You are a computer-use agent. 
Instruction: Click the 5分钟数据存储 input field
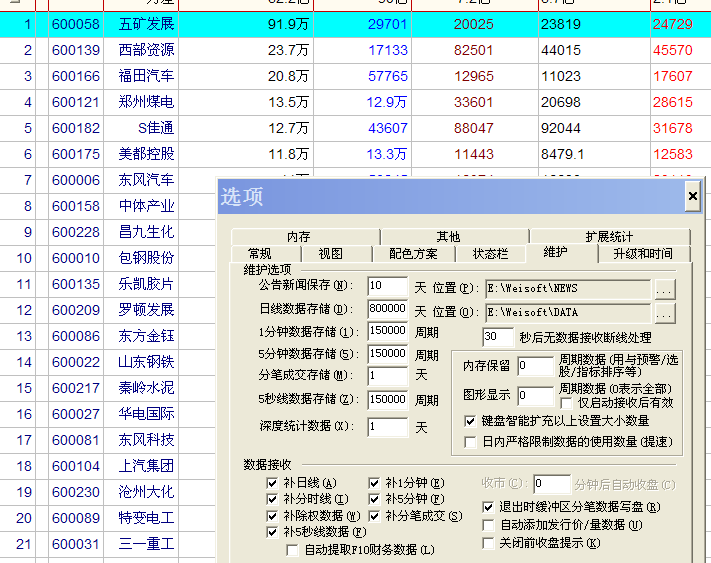point(388,354)
